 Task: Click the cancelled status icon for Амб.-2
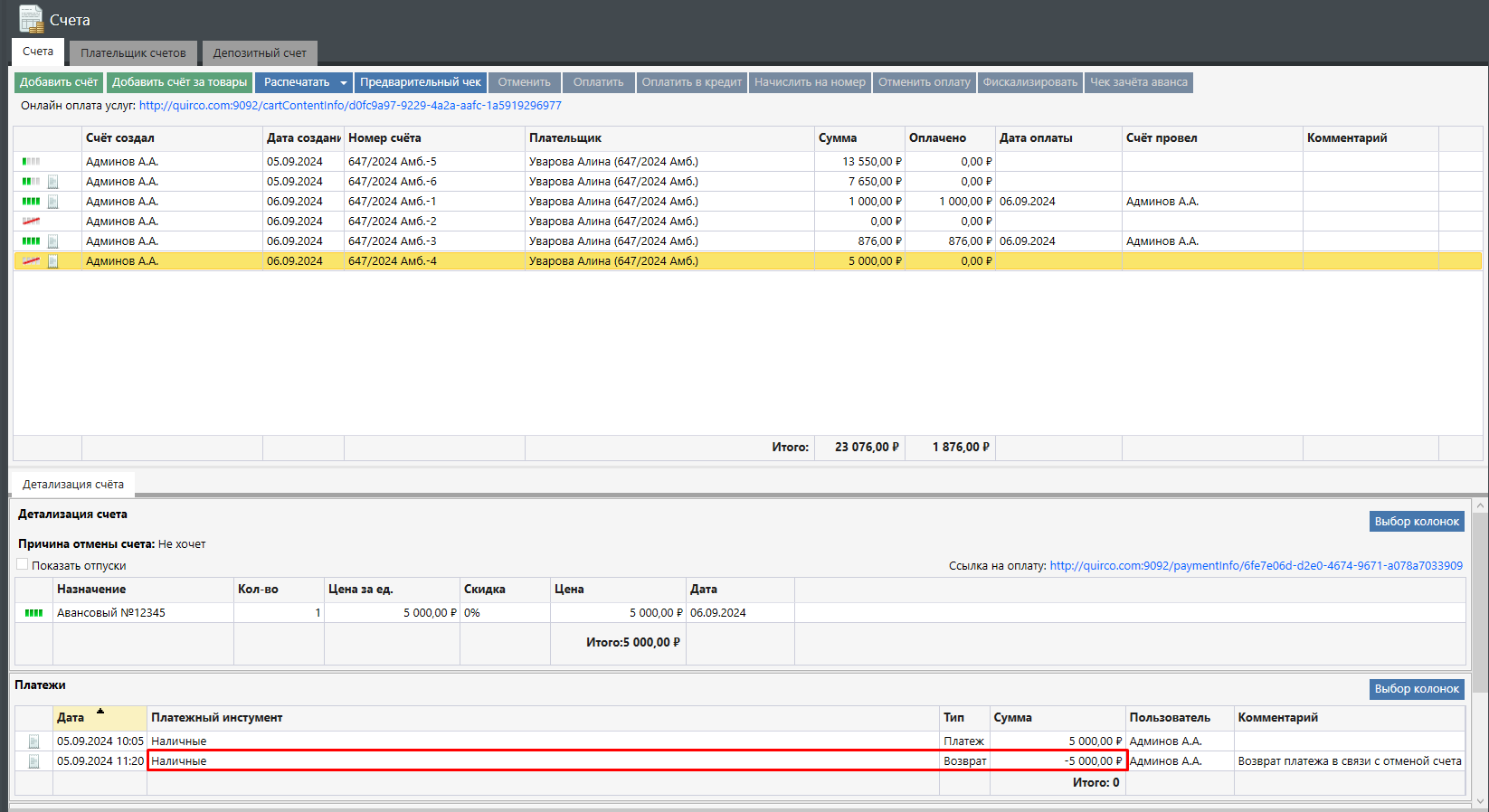[31, 222]
